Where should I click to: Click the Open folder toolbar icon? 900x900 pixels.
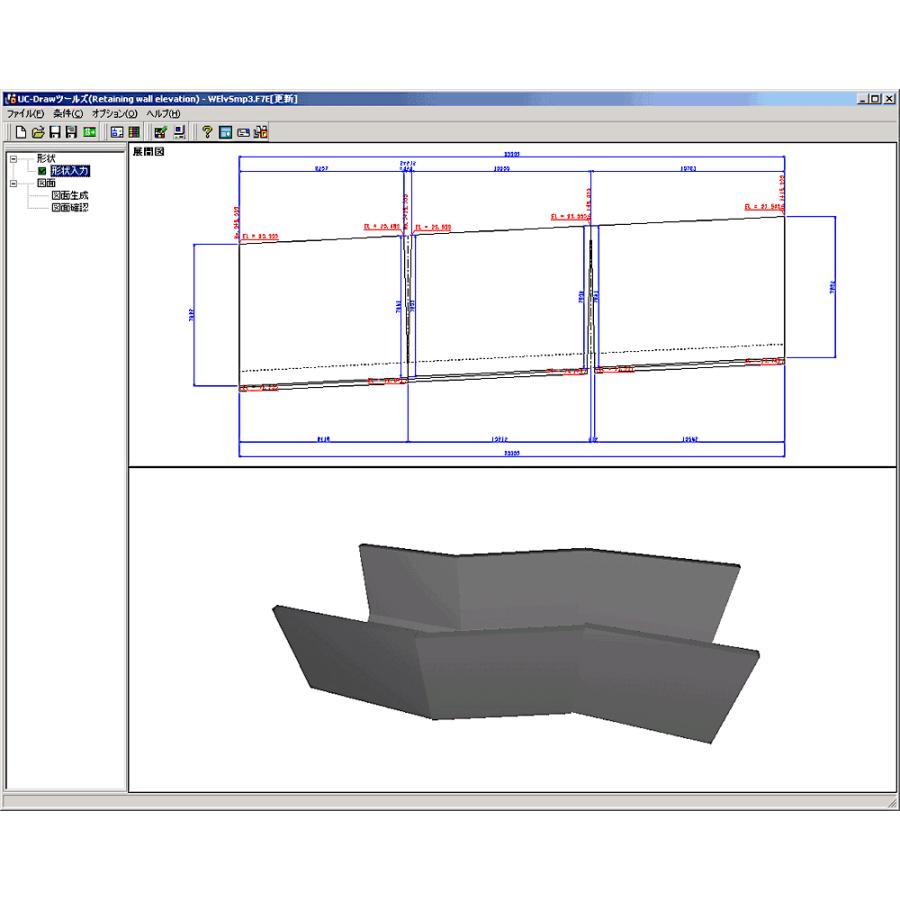(38, 132)
